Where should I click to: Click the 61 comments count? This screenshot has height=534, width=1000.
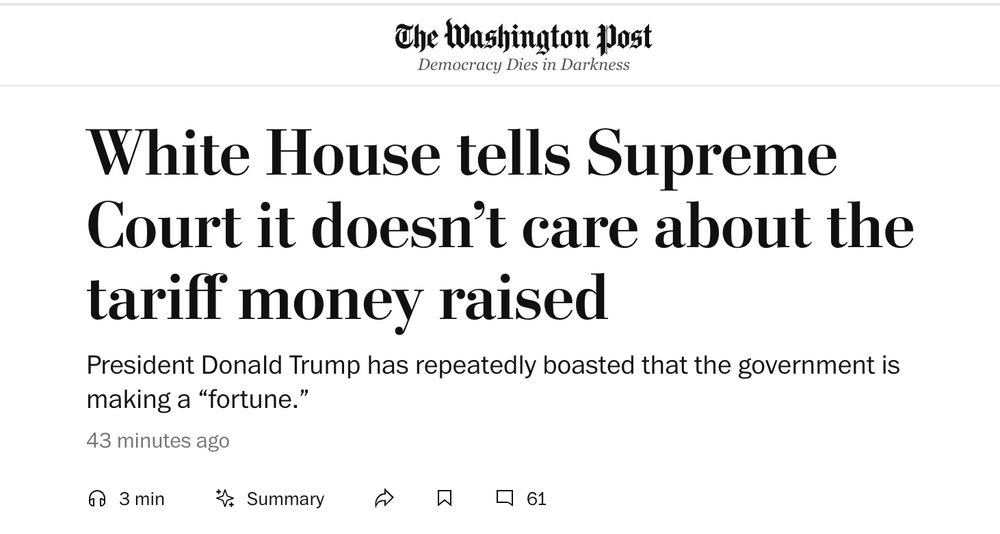[536, 498]
